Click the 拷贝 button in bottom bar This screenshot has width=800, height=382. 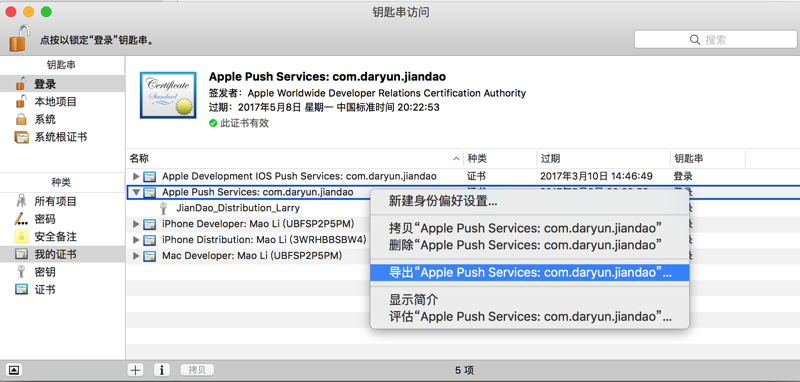coord(197,370)
